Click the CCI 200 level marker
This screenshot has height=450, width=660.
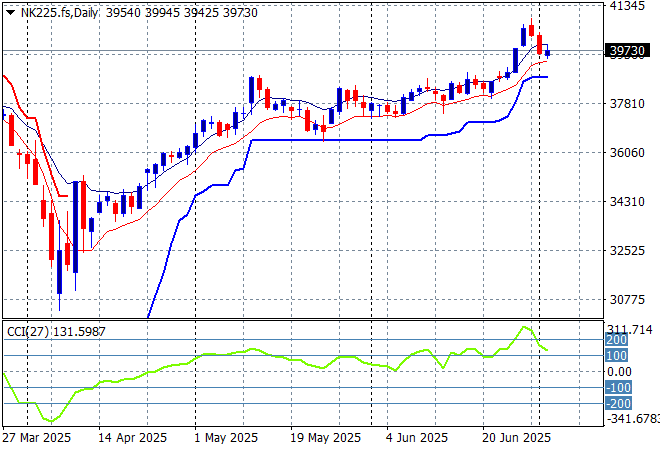(x=617, y=340)
